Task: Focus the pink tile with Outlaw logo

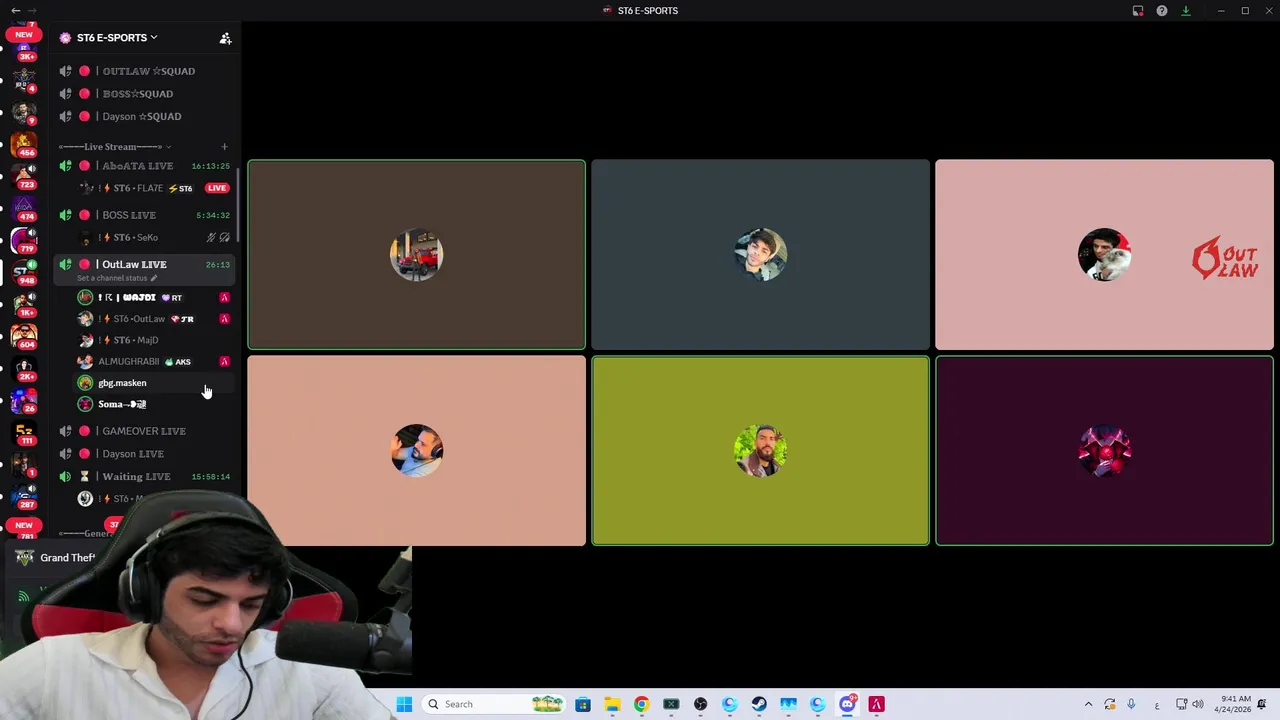Action: pos(1104,255)
